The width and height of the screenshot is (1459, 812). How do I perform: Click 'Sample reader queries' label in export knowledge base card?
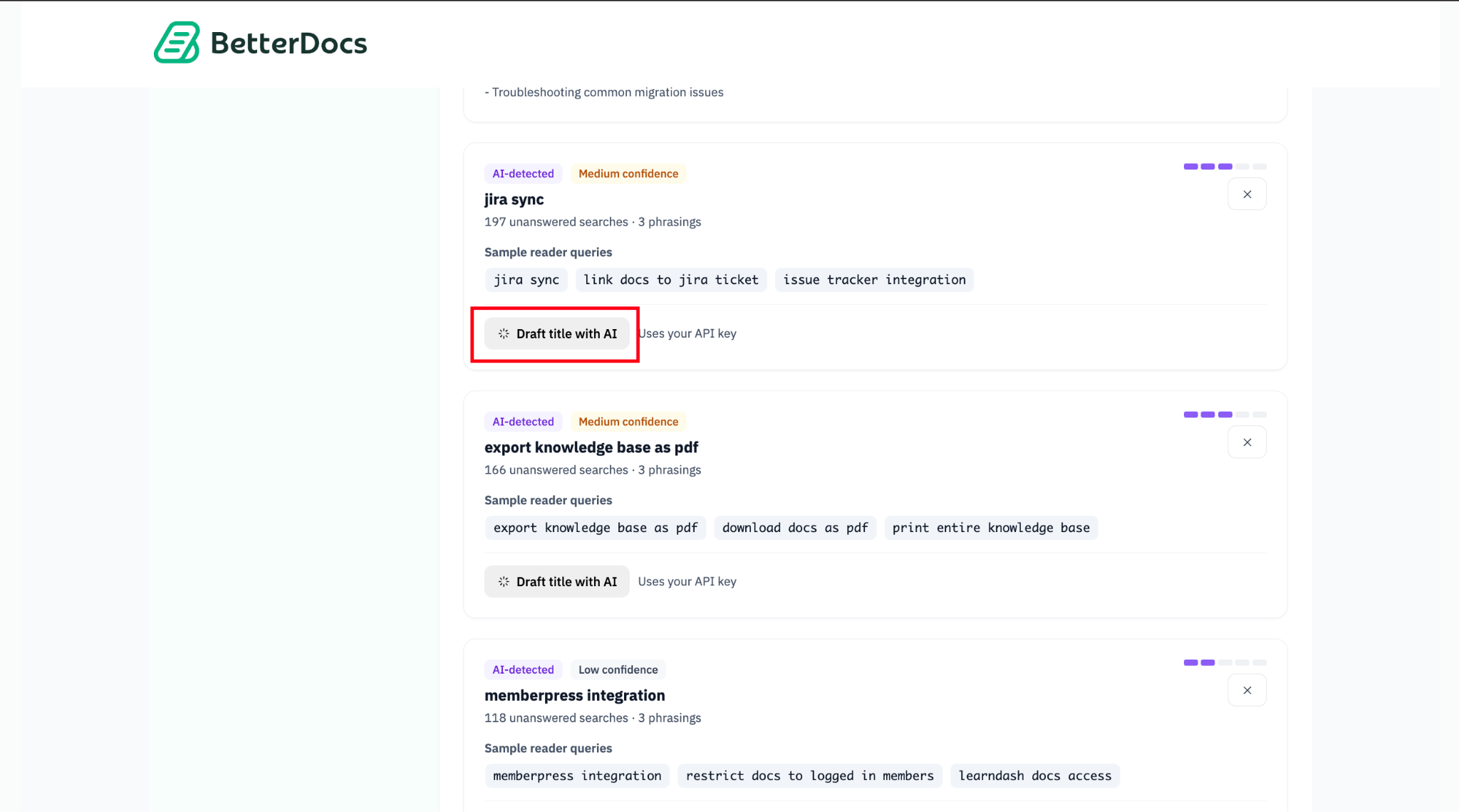pyautogui.click(x=549, y=500)
